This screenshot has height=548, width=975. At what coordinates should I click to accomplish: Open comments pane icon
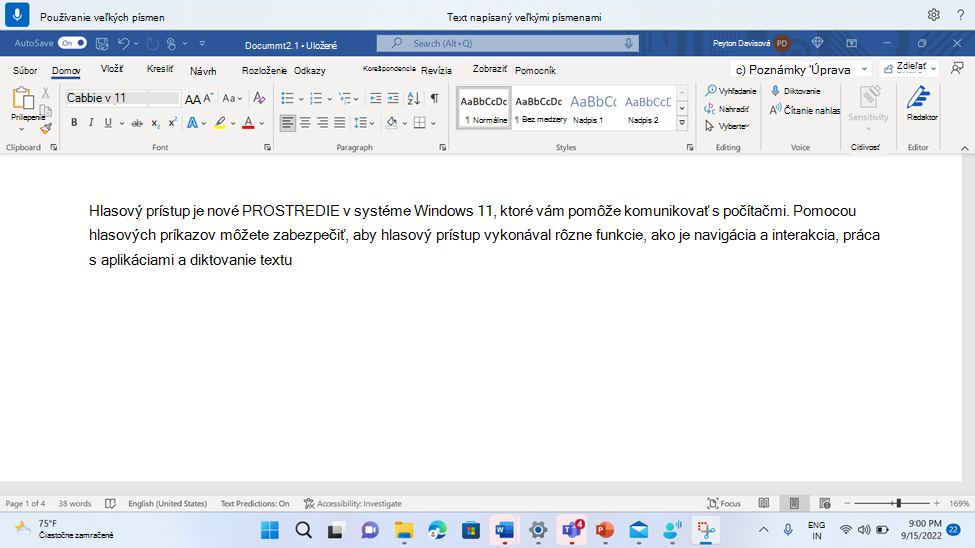pos(958,68)
